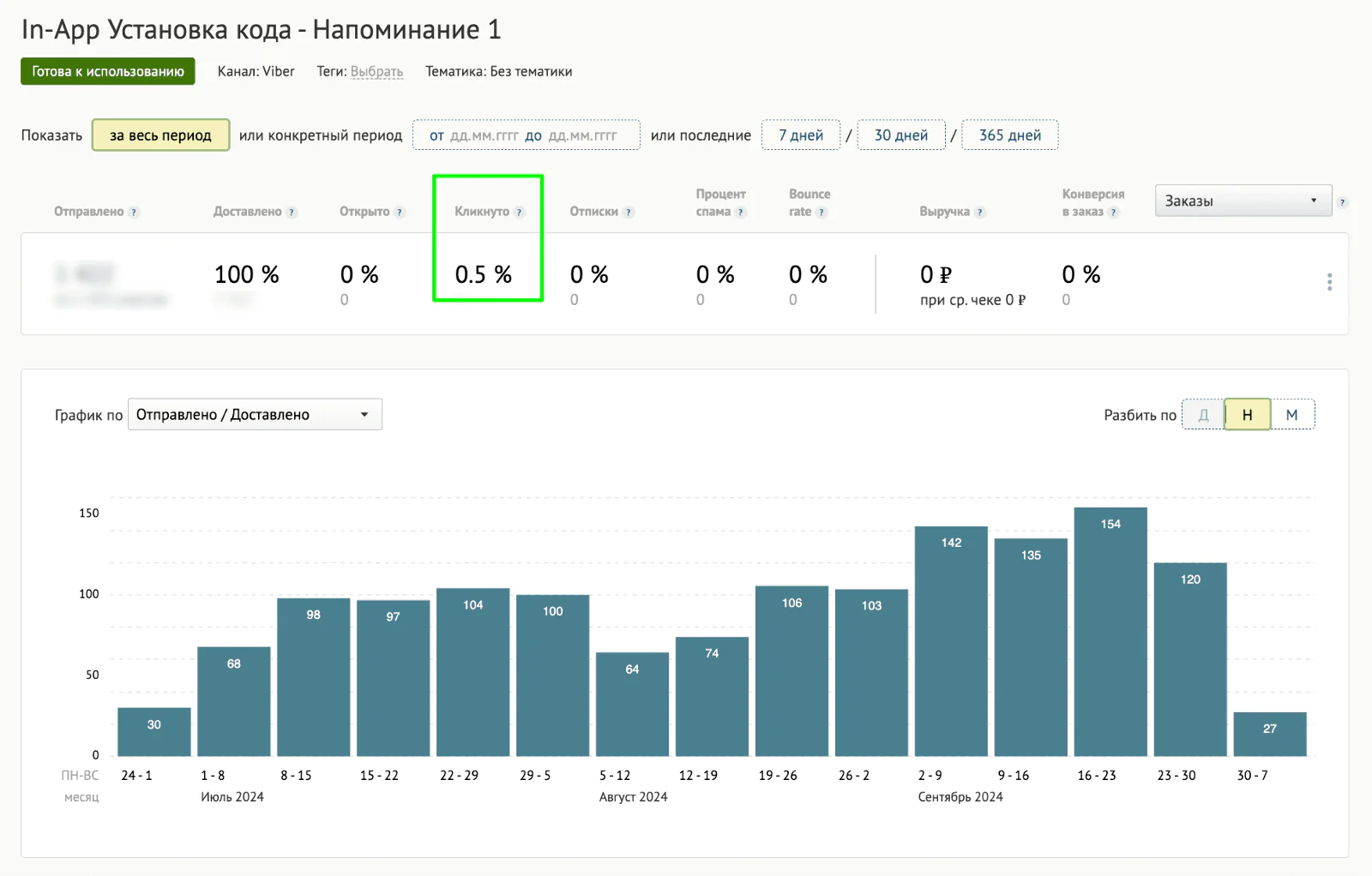This screenshot has width=1372, height=876.
Task: Click Тематика: Без тематики text
Action: tap(499, 71)
